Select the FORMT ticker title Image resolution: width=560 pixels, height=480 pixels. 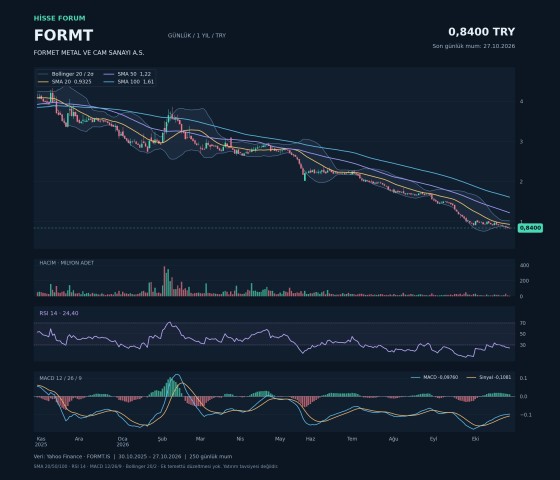64,35
